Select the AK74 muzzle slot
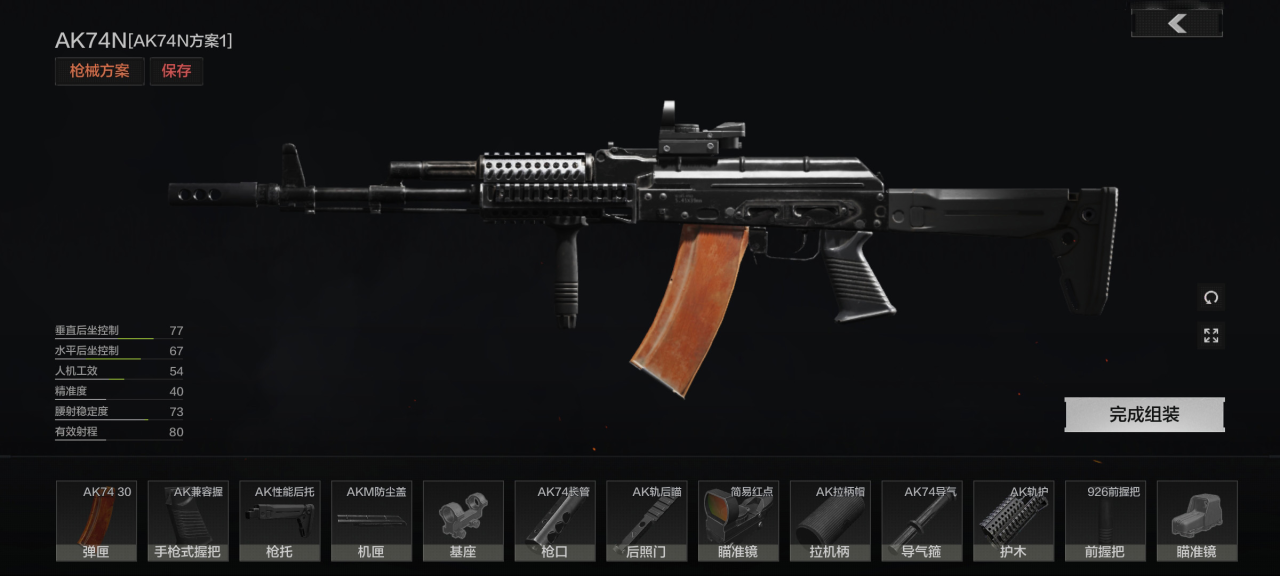1280x576 pixels. 555,521
